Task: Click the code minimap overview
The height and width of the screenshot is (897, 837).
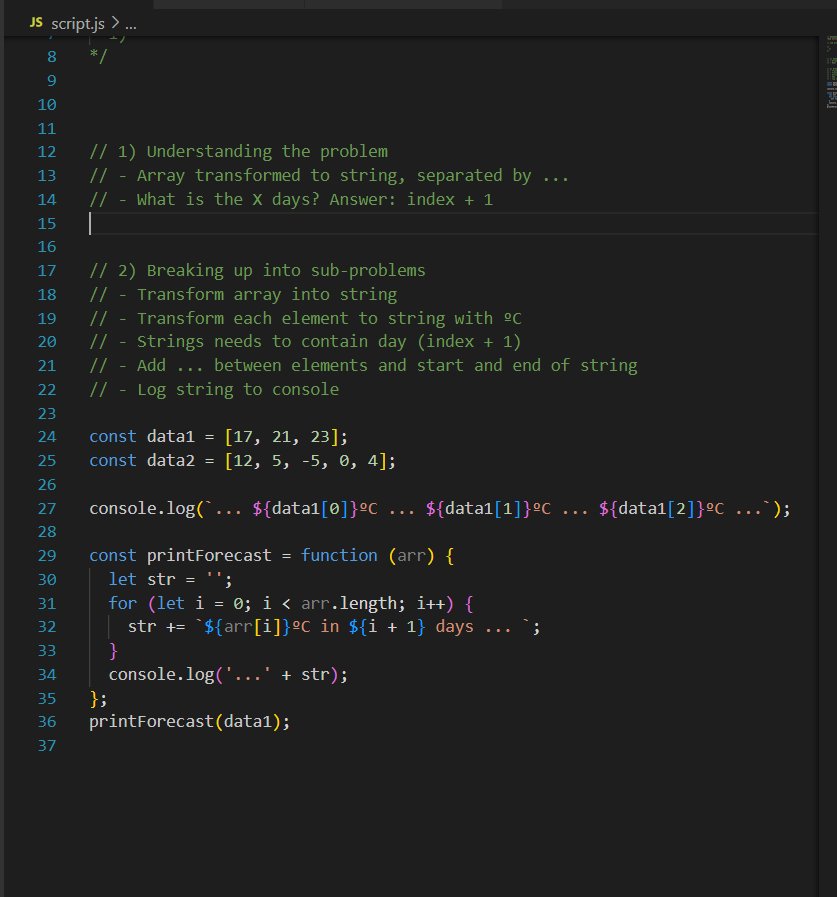Action: [x=831, y=72]
